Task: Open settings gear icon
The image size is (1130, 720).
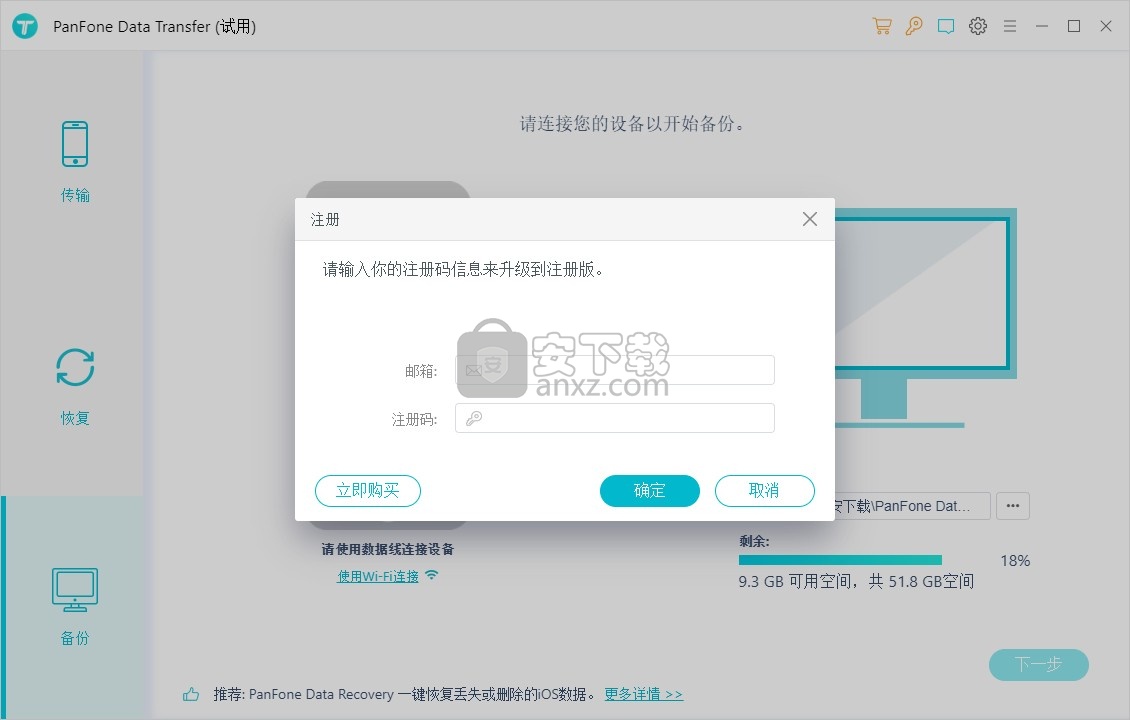Action: pyautogui.click(x=977, y=26)
